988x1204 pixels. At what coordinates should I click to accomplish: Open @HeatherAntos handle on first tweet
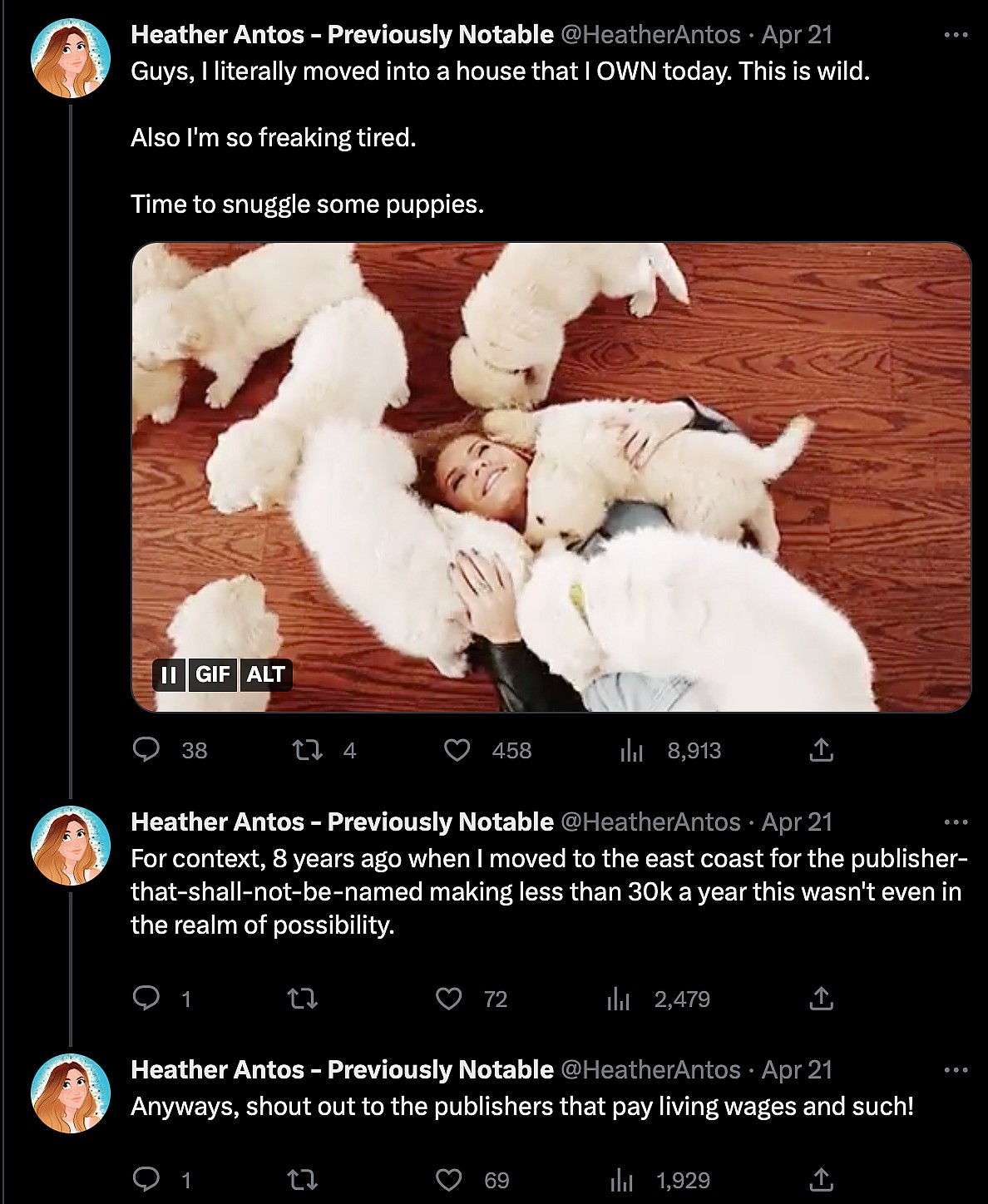click(x=650, y=35)
